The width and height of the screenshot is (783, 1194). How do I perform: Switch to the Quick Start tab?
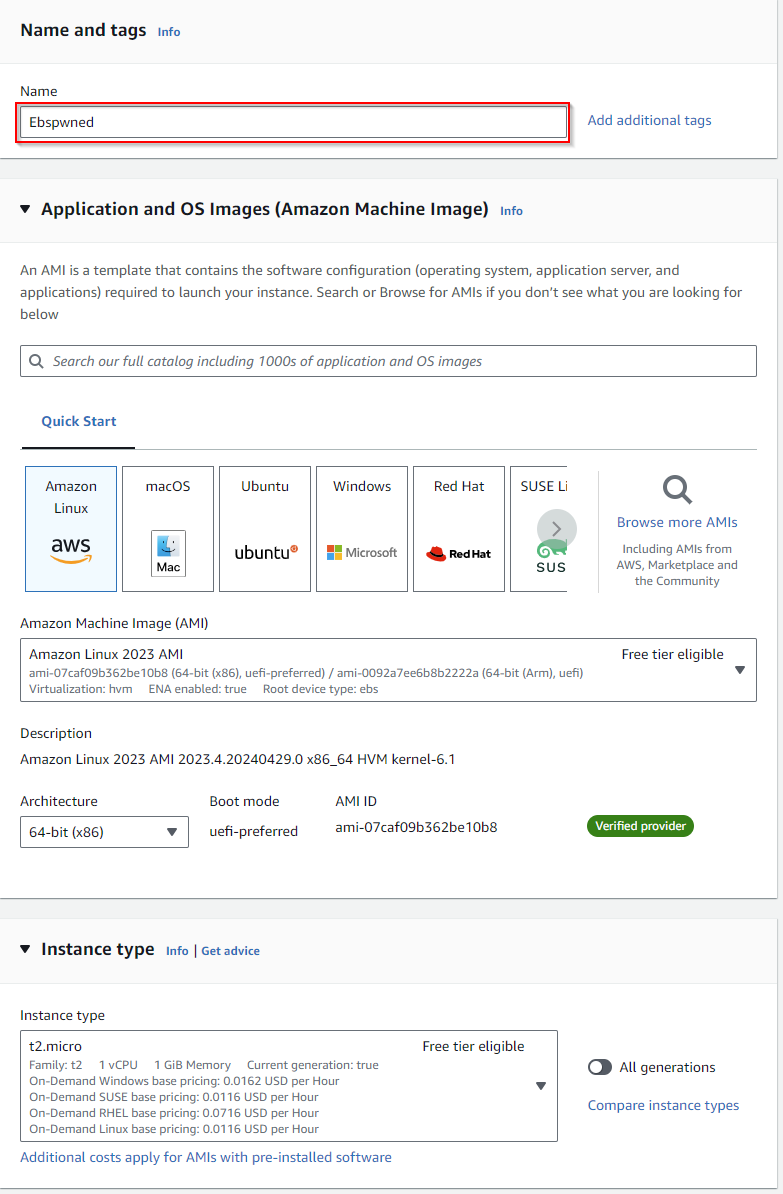coord(78,422)
